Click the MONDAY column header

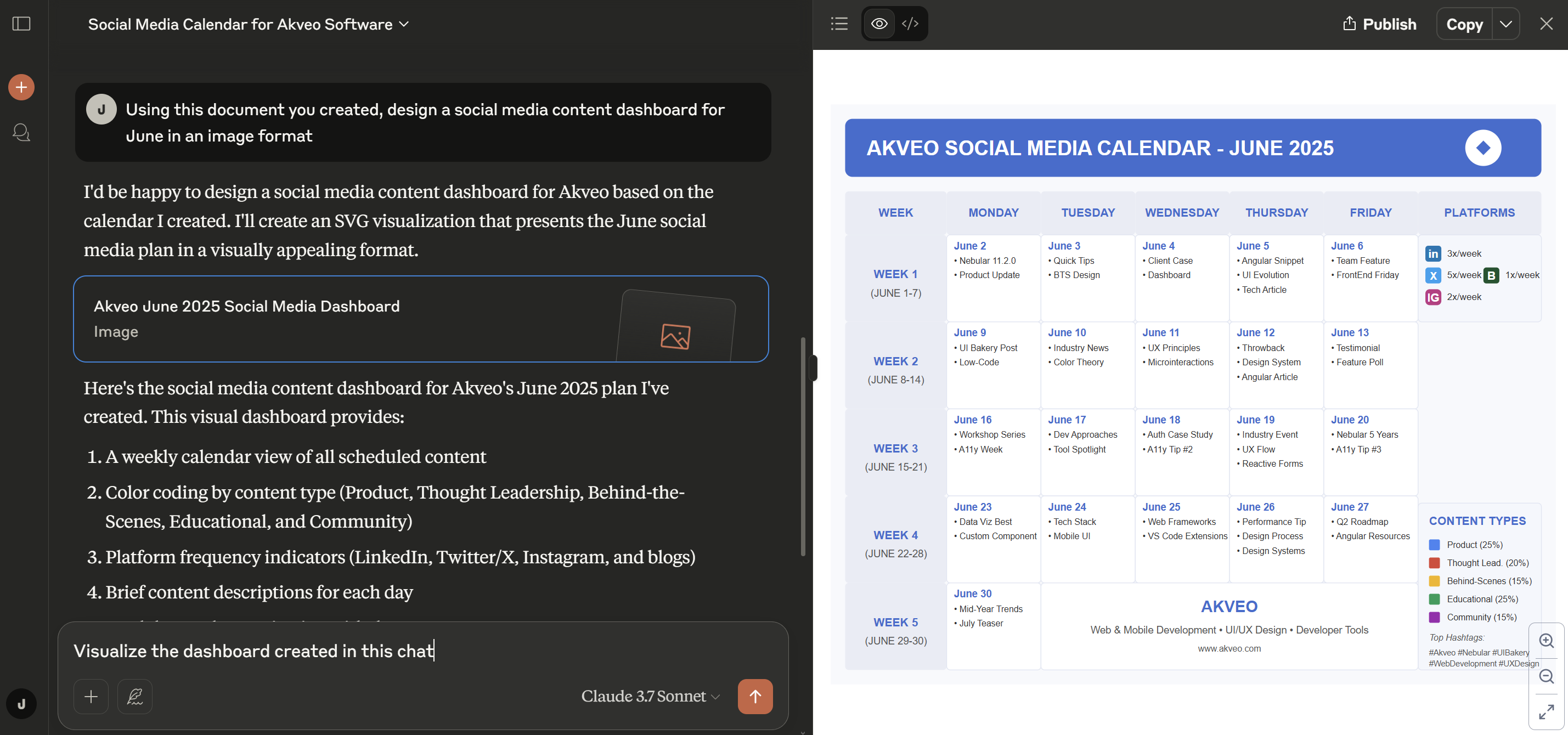[994, 212]
